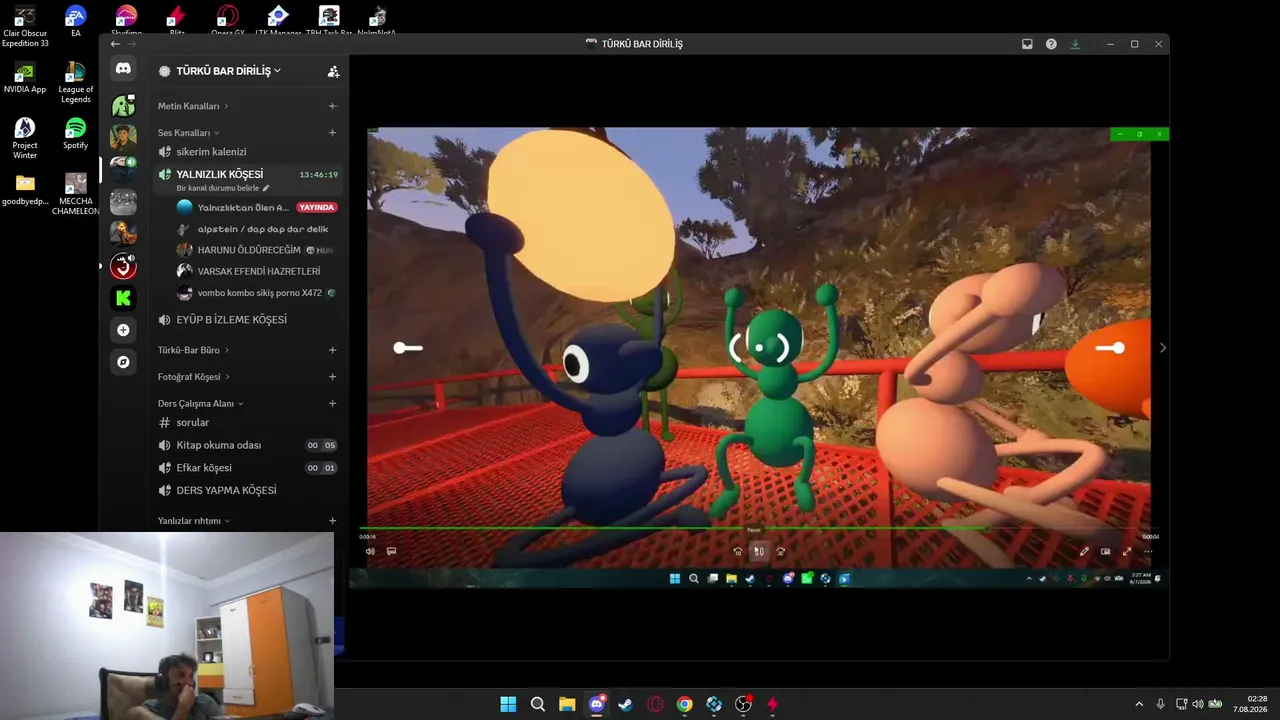
Task: Open the Discord inbox icon in title bar
Action: (1027, 44)
